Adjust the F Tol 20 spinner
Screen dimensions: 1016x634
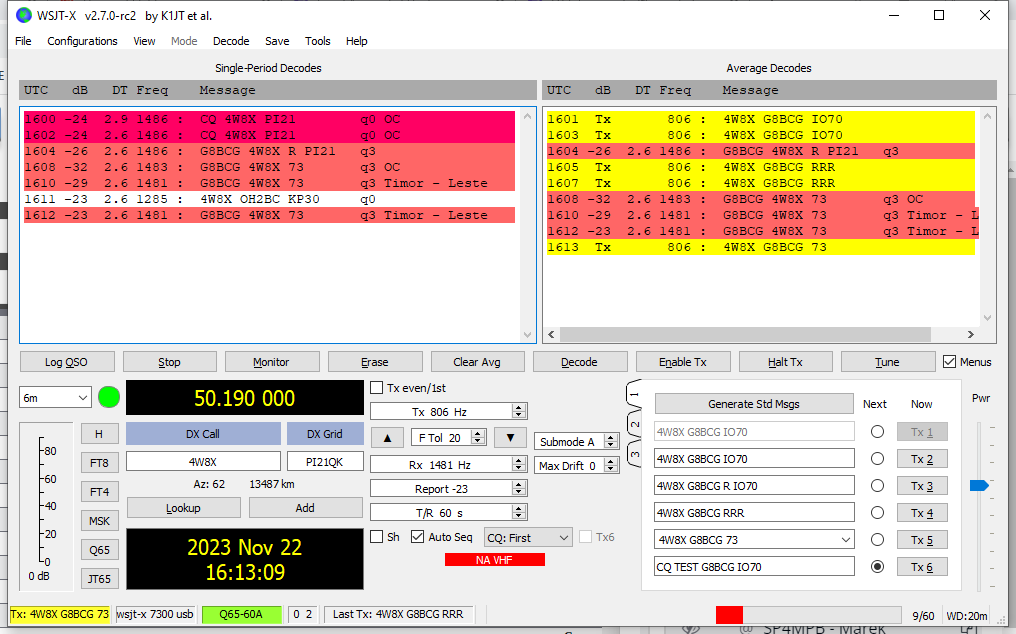478,438
